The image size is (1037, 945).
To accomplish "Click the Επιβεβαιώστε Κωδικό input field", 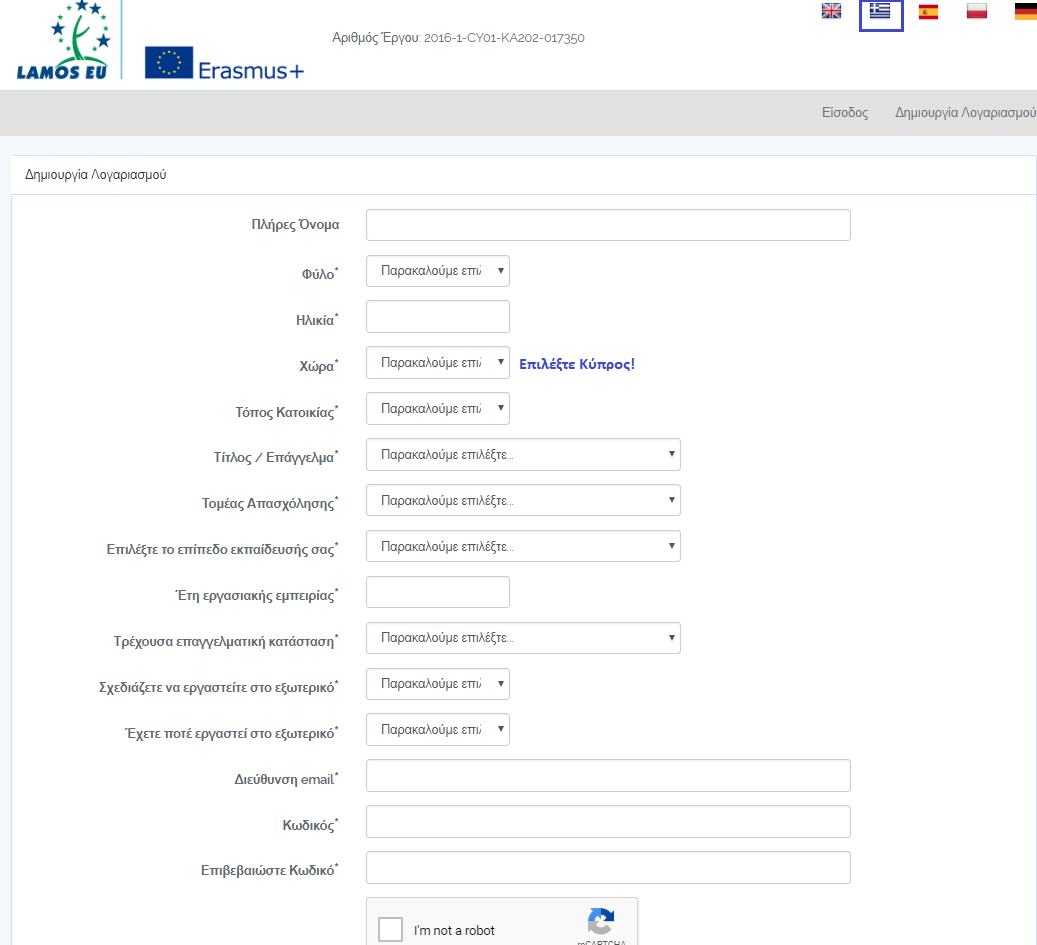I will (608, 868).
